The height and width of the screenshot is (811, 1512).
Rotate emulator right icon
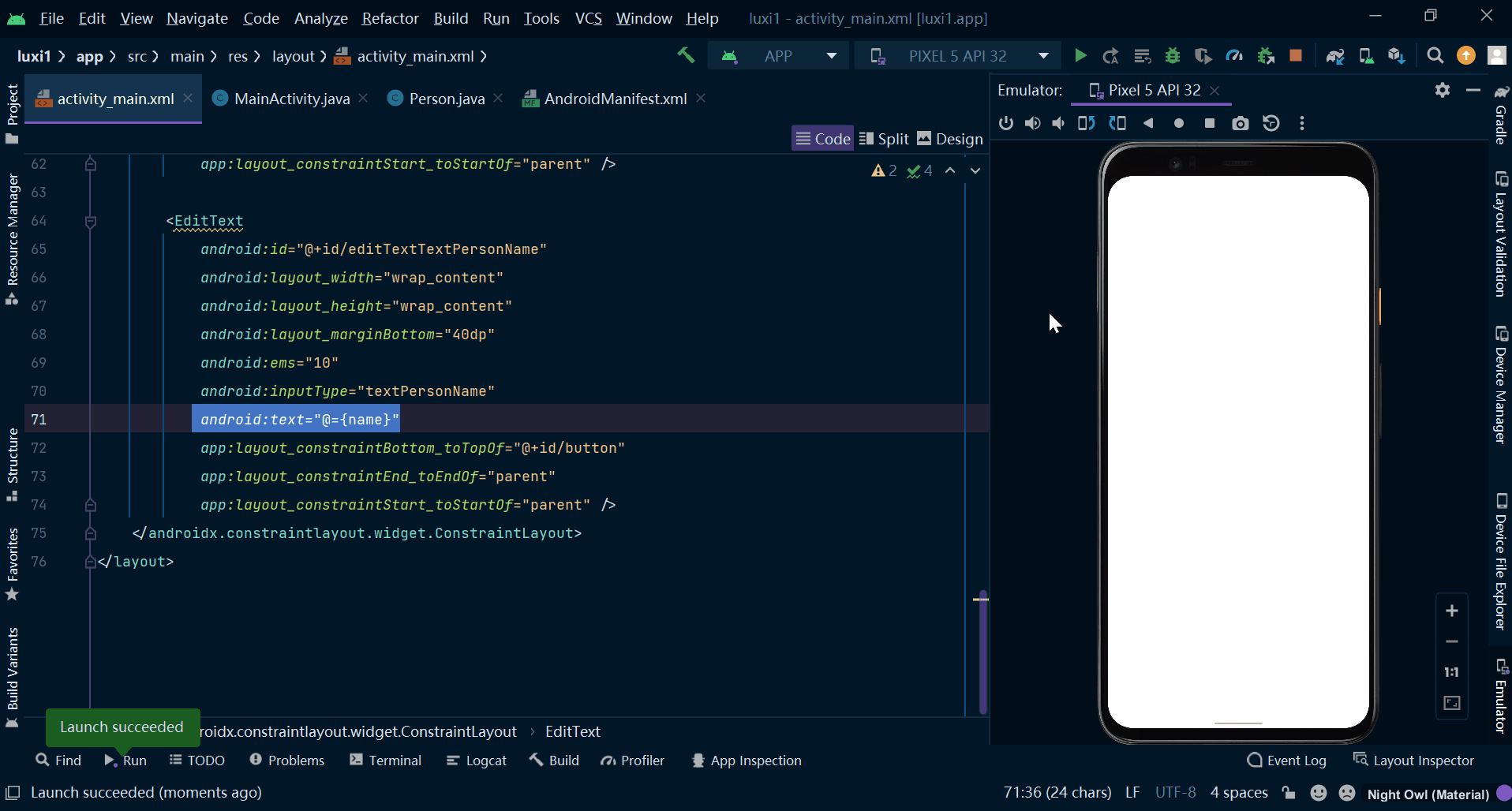[x=1117, y=123]
